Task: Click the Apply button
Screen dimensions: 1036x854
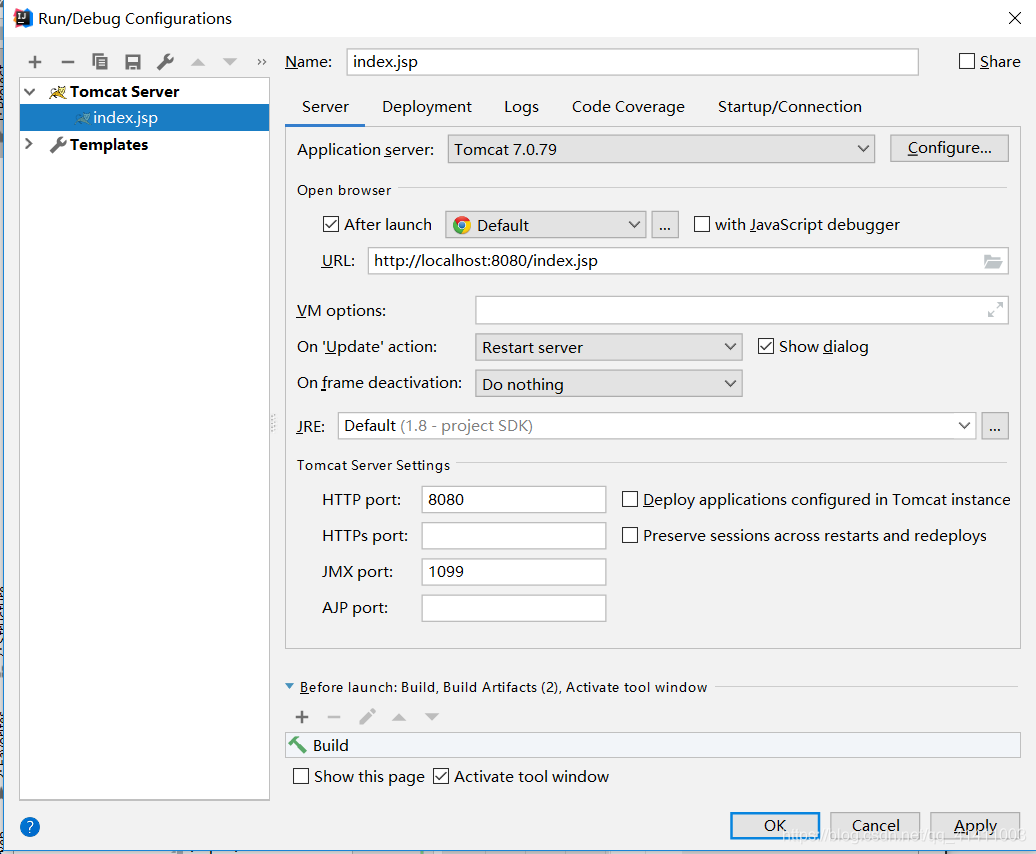Action: [x=975, y=826]
